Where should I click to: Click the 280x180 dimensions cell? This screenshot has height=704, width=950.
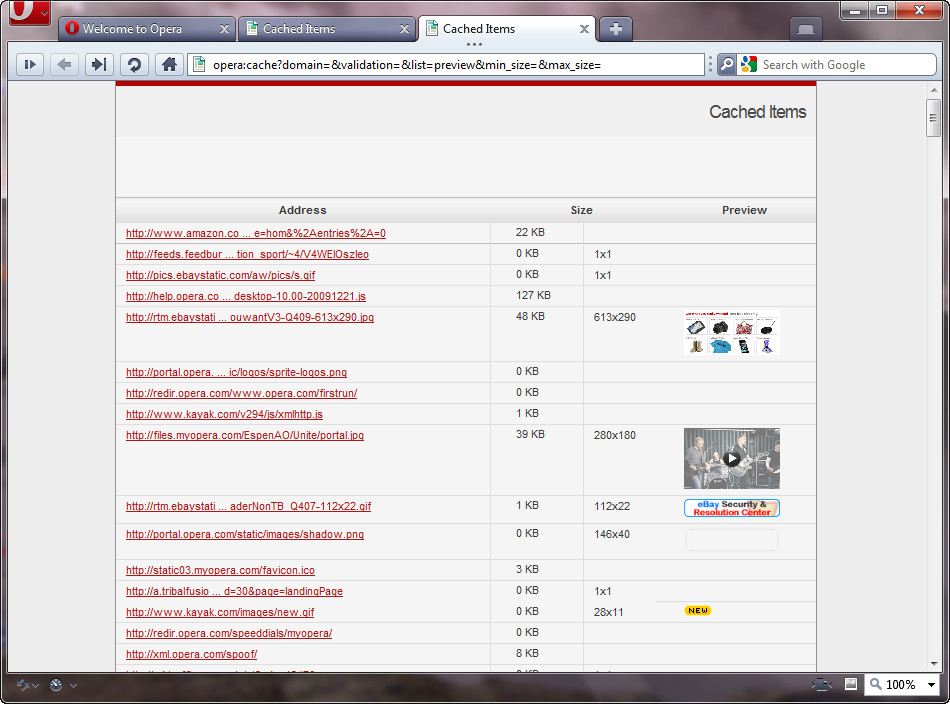click(x=615, y=435)
